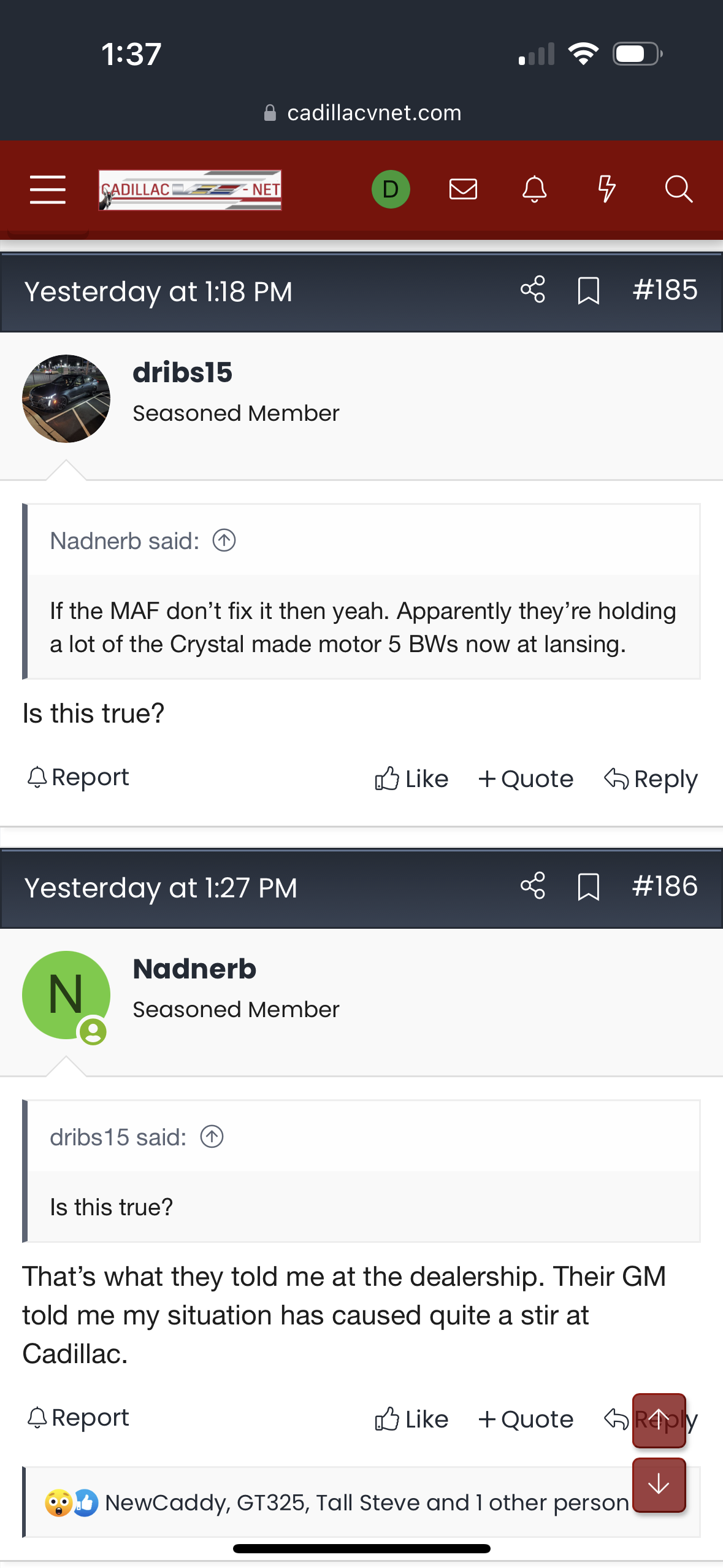Jump to Nadnerb's quoted original post
This screenshot has width=723, height=1568.
pos(224,540)
